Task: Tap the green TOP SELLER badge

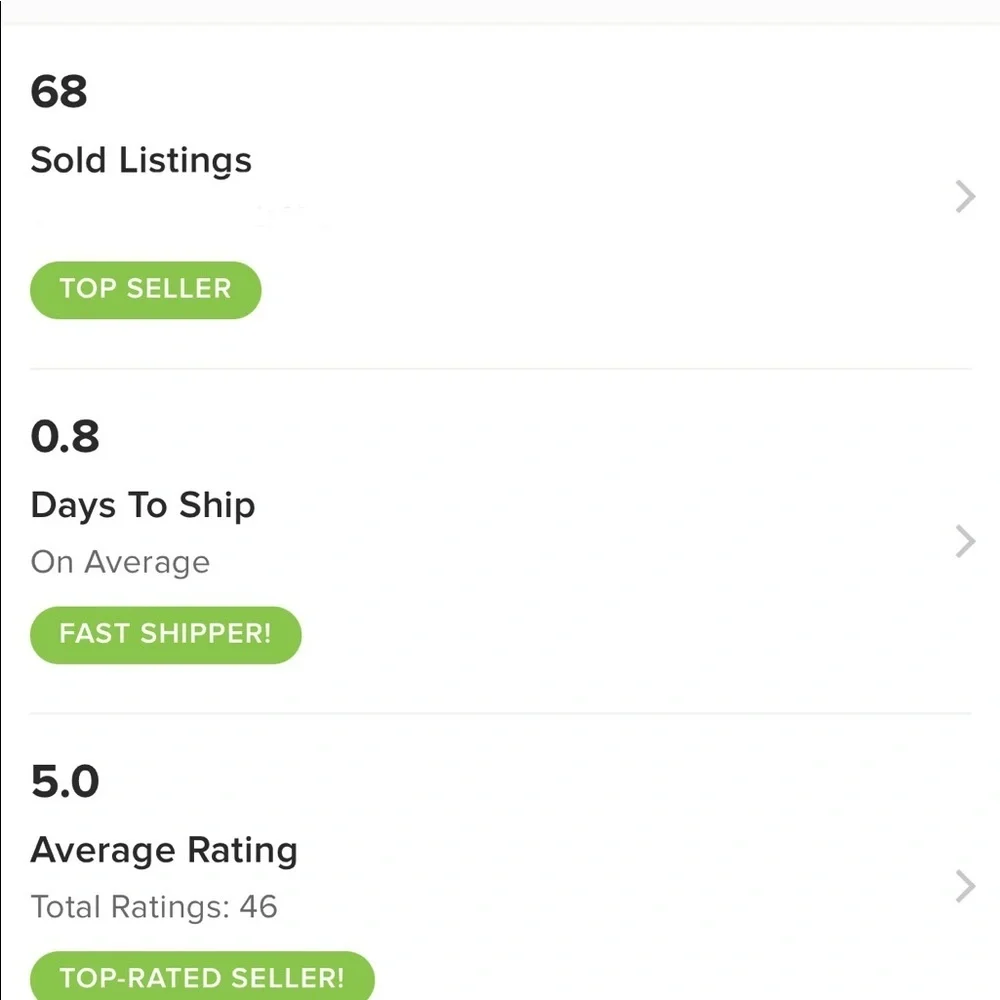Action: 145,290
